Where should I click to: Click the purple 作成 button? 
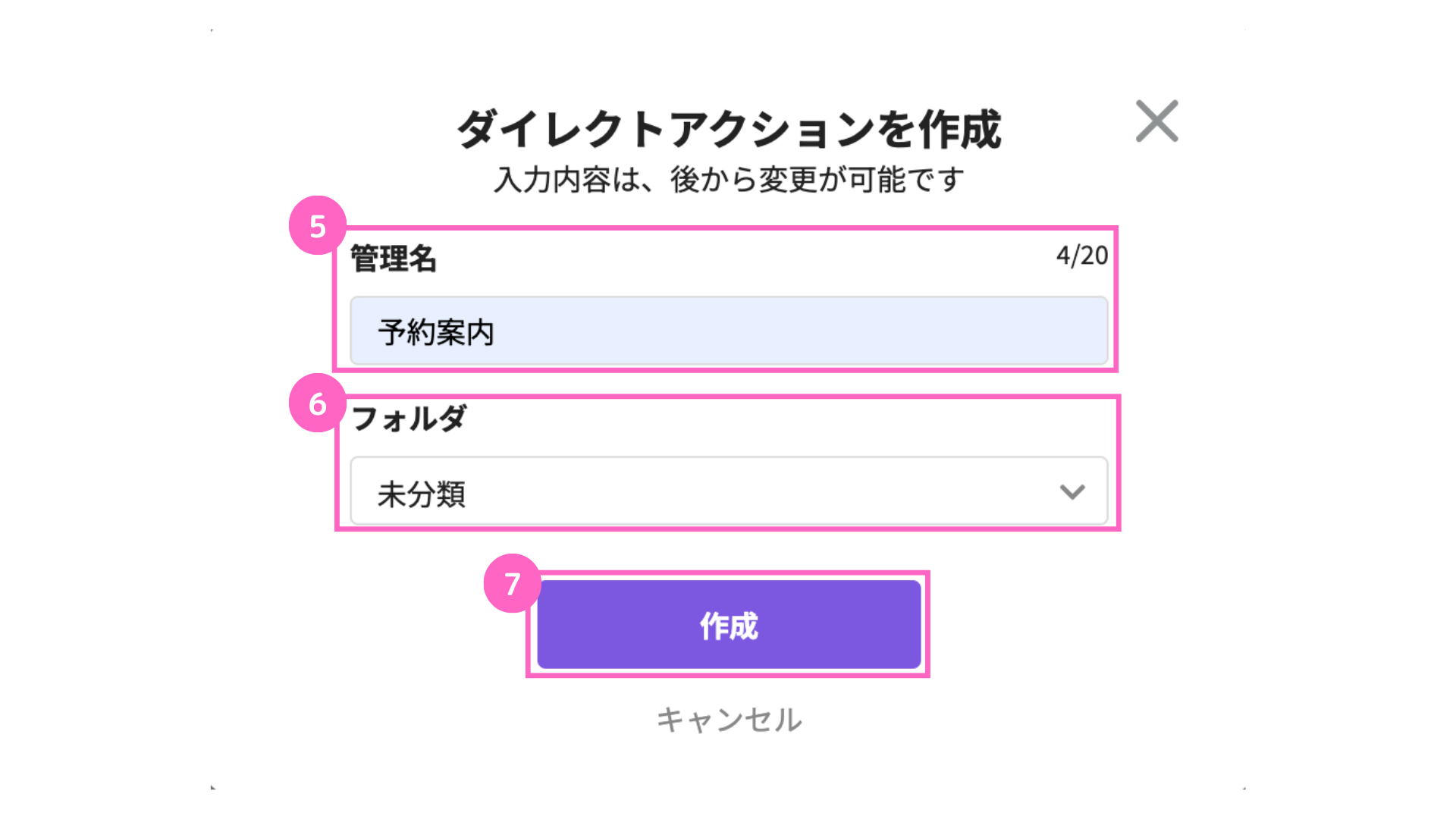click(729, 625)
